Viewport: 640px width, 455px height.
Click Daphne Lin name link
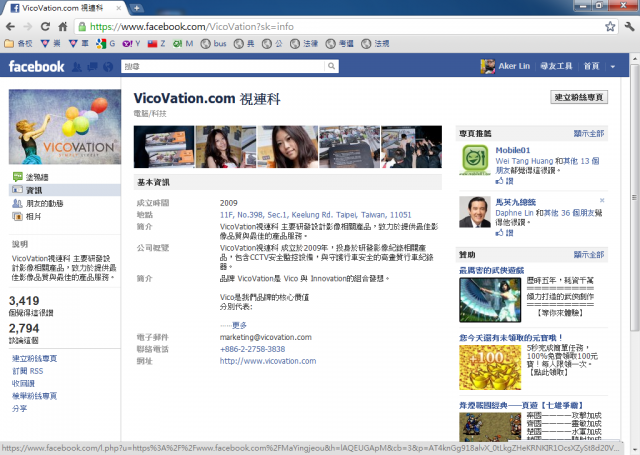point(514,213)
